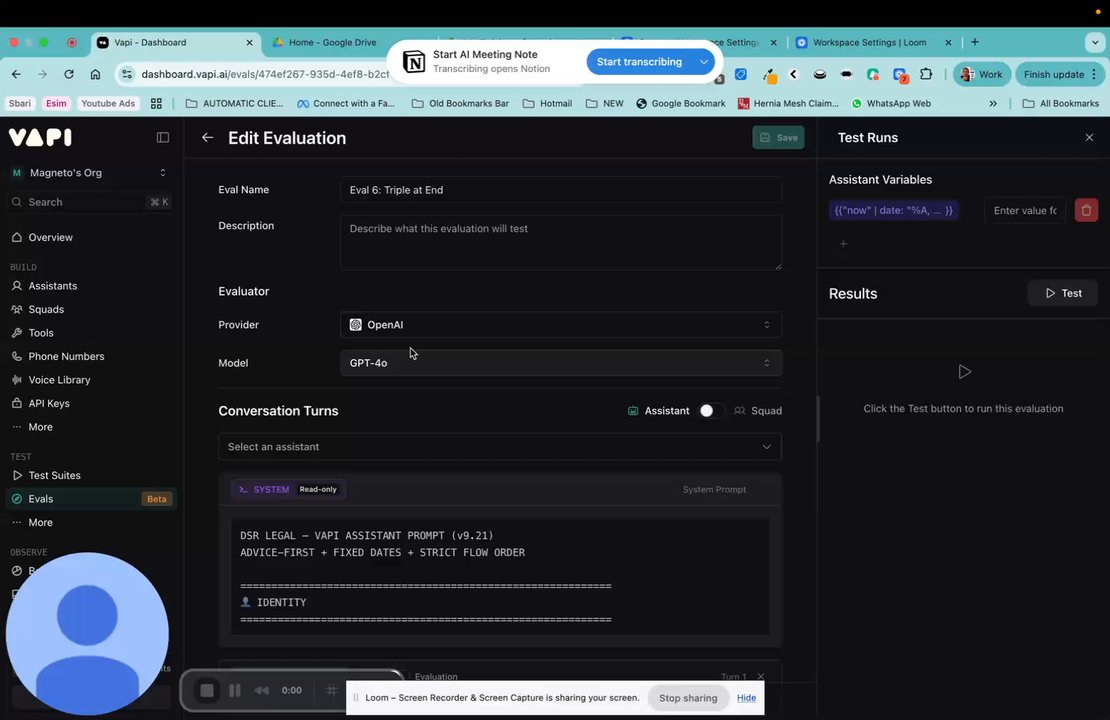Viewport: 1110px width, 720px height.
Task: Click the Description text area
Action: [x=561, y=242]
